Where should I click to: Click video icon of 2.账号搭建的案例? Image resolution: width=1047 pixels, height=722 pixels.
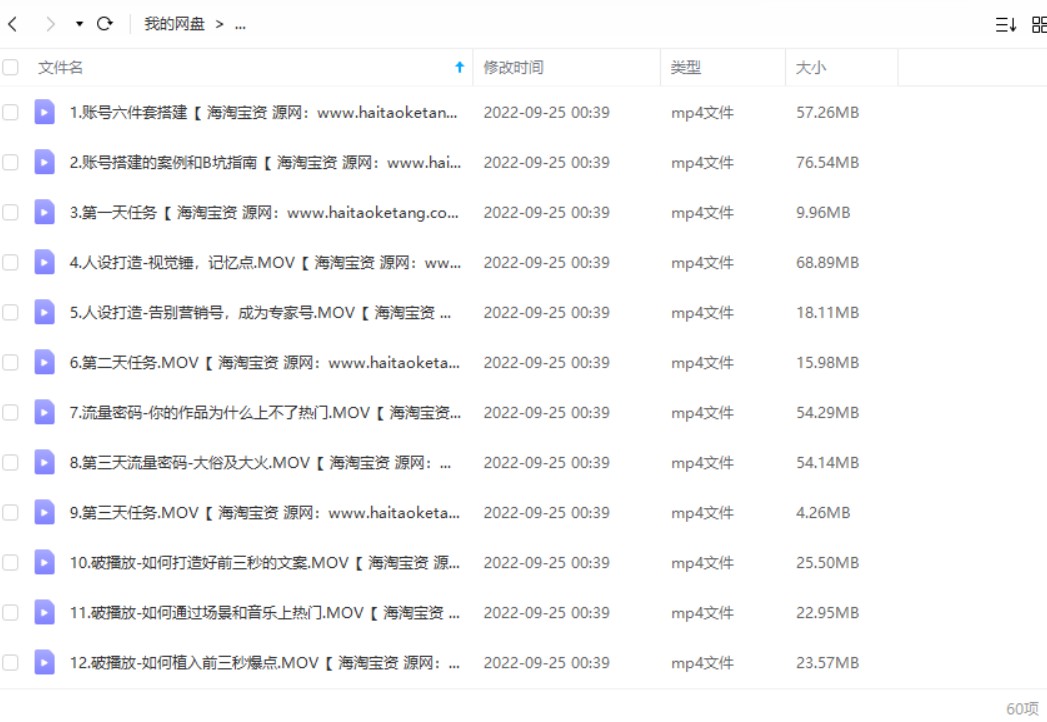point(44,162)
